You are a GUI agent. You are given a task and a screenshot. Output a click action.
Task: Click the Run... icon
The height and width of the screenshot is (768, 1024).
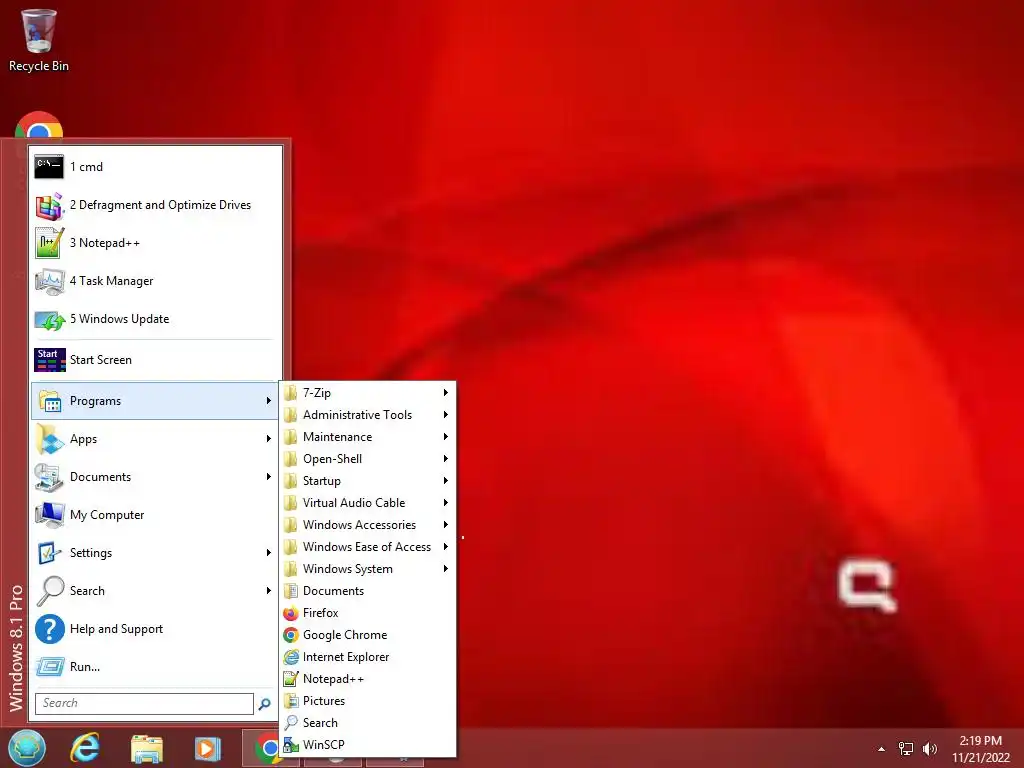coord(49,667)
